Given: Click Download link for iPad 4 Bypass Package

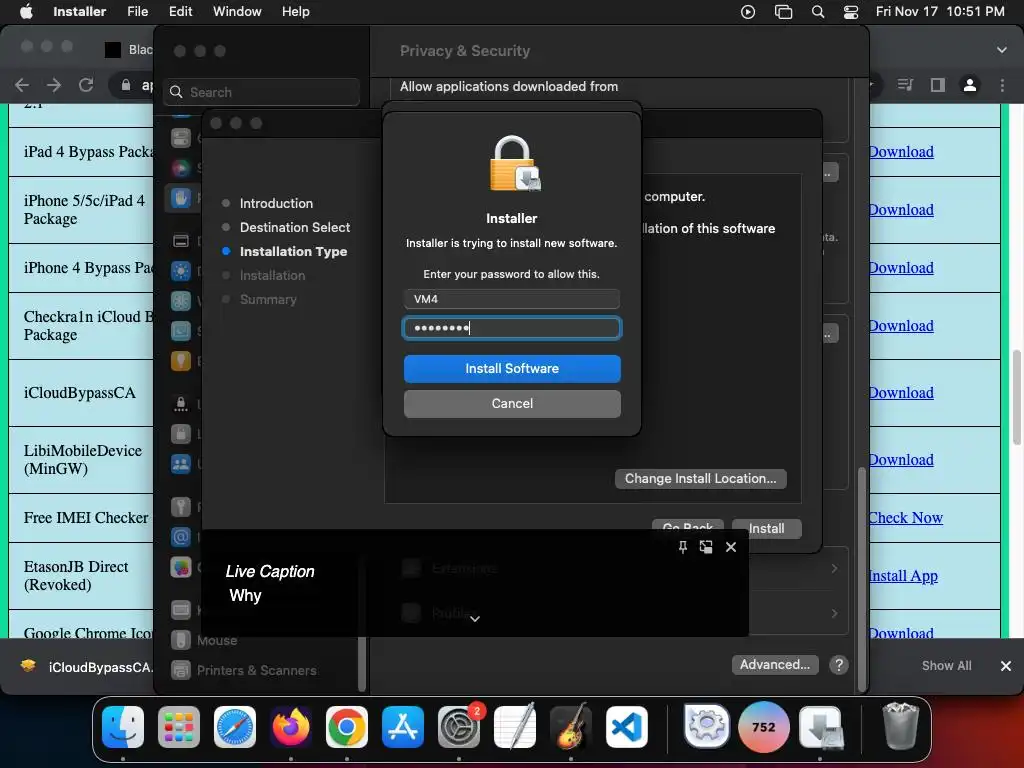Looking at the screenshot, I should [x=901, y=152].
